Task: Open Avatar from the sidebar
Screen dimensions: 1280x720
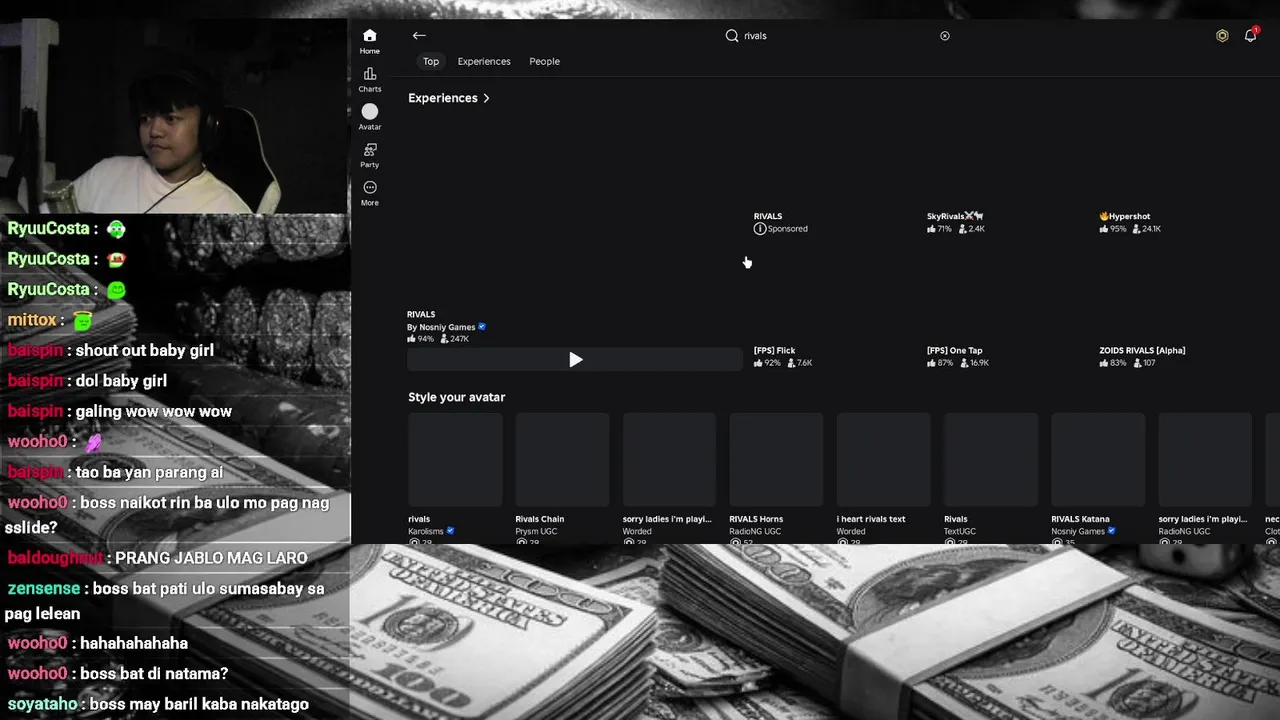Action: (x=370, y=117)
